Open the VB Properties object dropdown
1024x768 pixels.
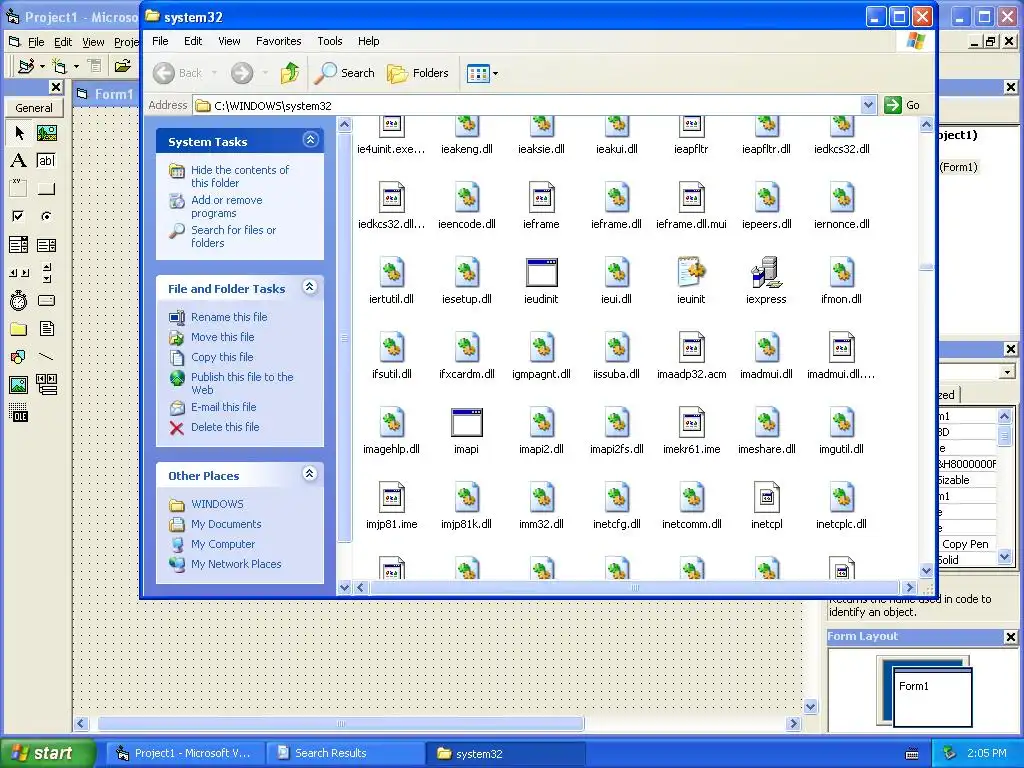pos(1008,372)
